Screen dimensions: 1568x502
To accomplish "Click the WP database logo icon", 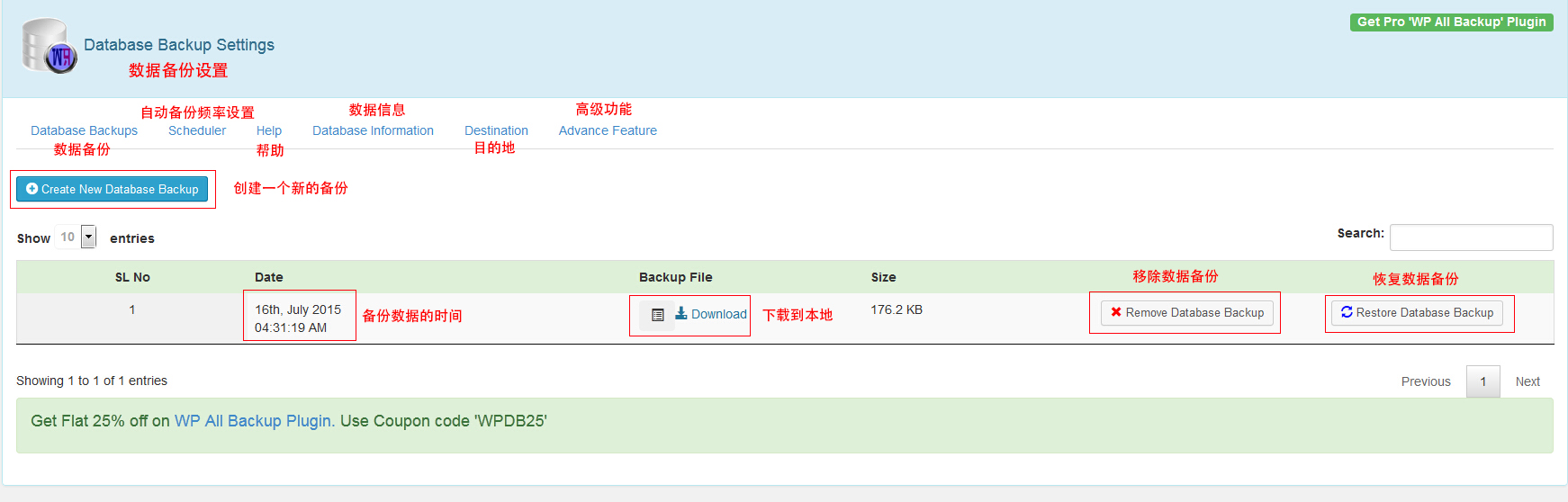I will click(49, 47).
